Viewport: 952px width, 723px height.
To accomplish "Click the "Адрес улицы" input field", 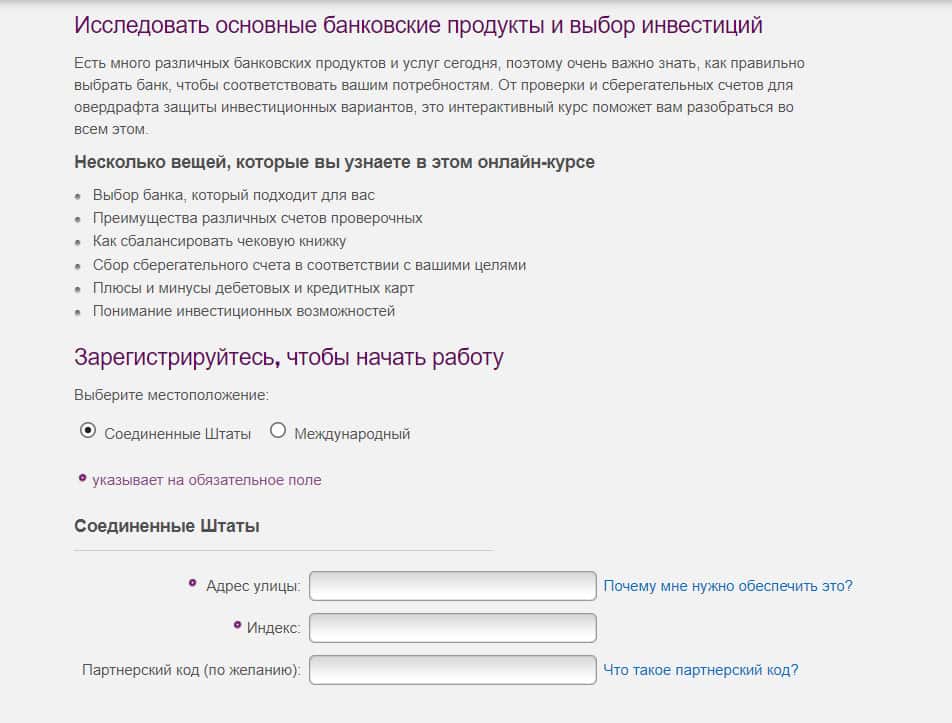I will pos(452,586).
